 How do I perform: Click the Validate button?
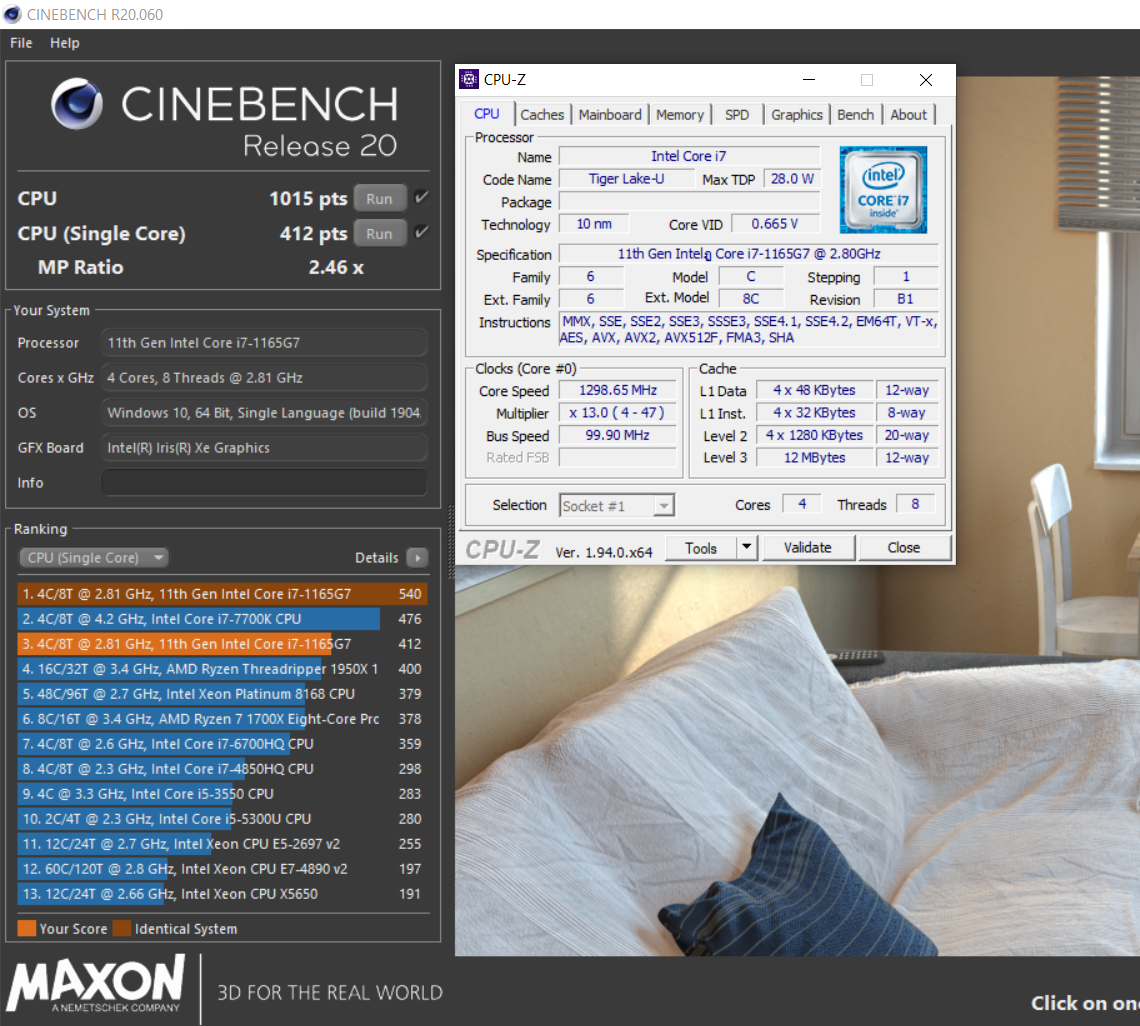[808, 548]
